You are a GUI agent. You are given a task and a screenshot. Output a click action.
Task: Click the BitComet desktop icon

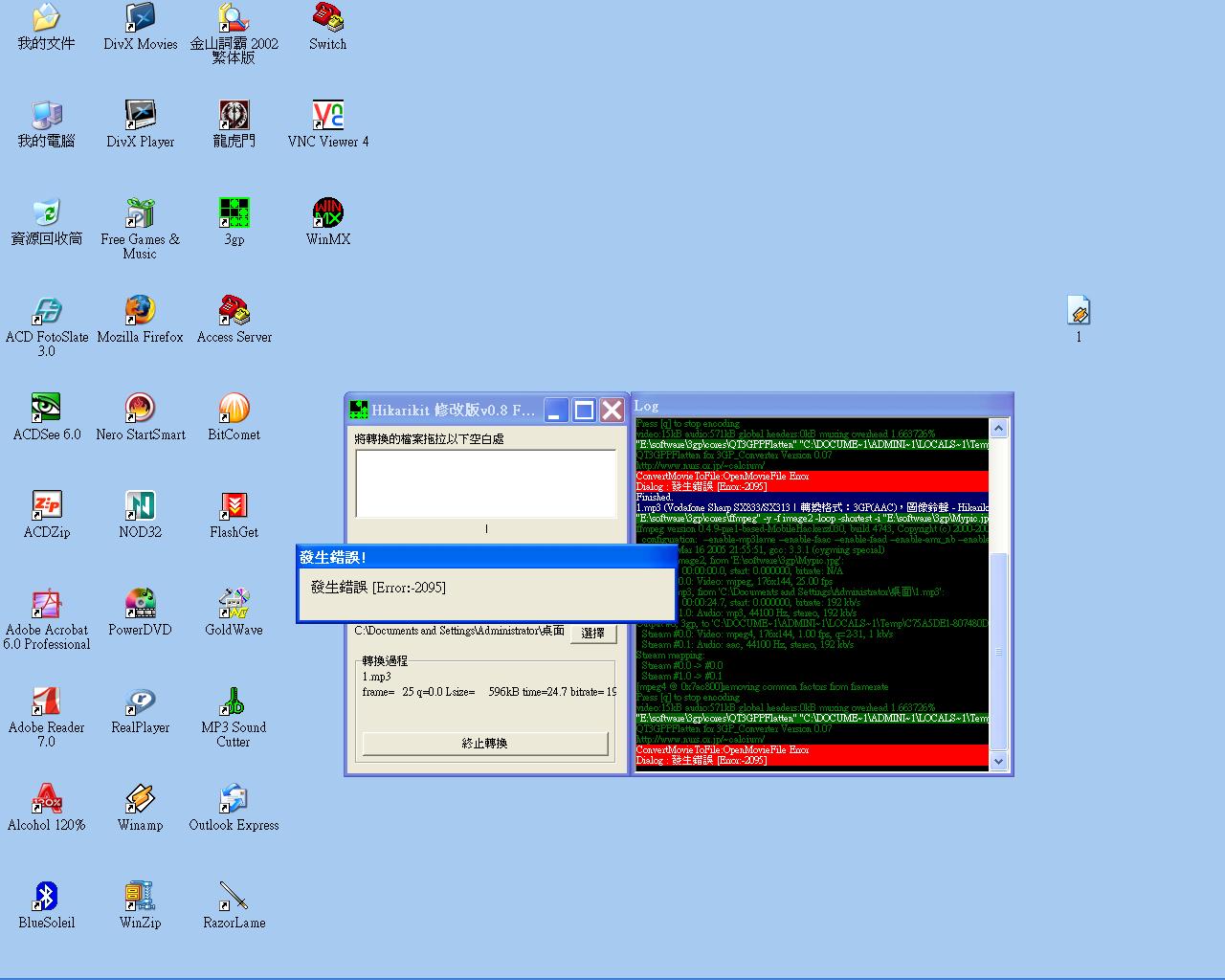[234, 409]
